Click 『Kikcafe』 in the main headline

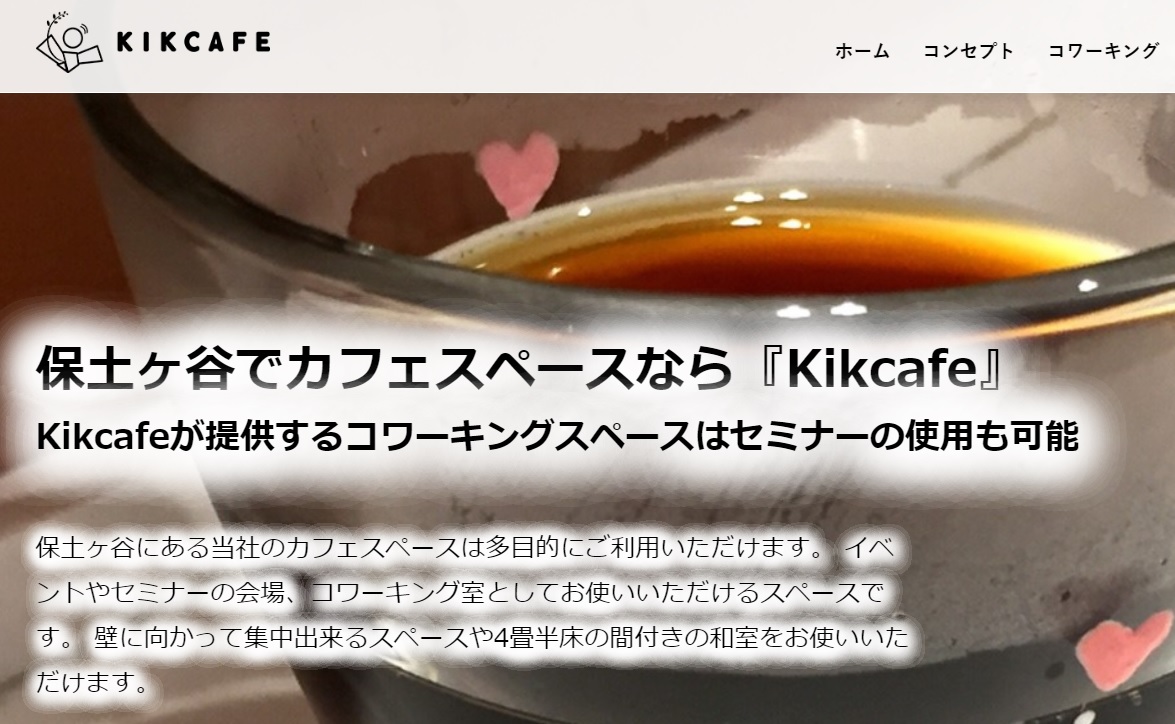(881, 368)
